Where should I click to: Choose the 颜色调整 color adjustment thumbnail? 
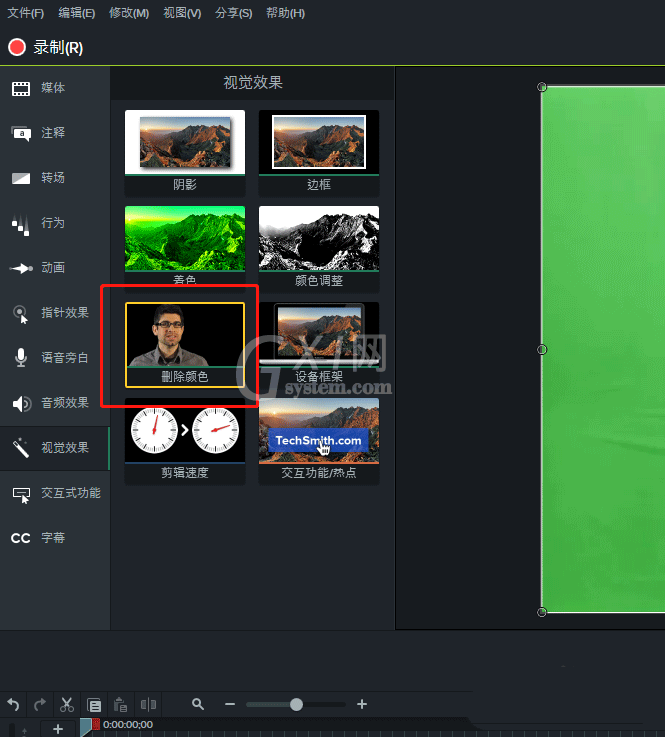click(319, 248)
